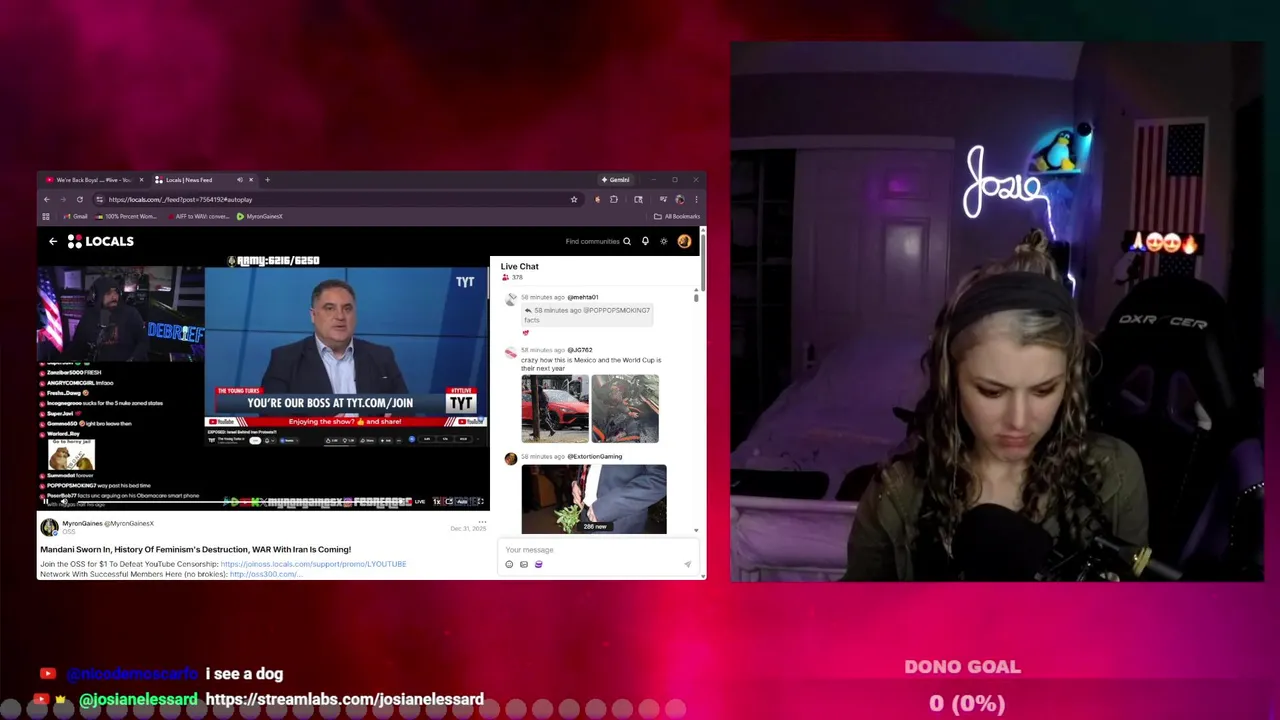Close the Locals News Feed tab
Screen dimensions: 1280x720
tap(251, 180)
